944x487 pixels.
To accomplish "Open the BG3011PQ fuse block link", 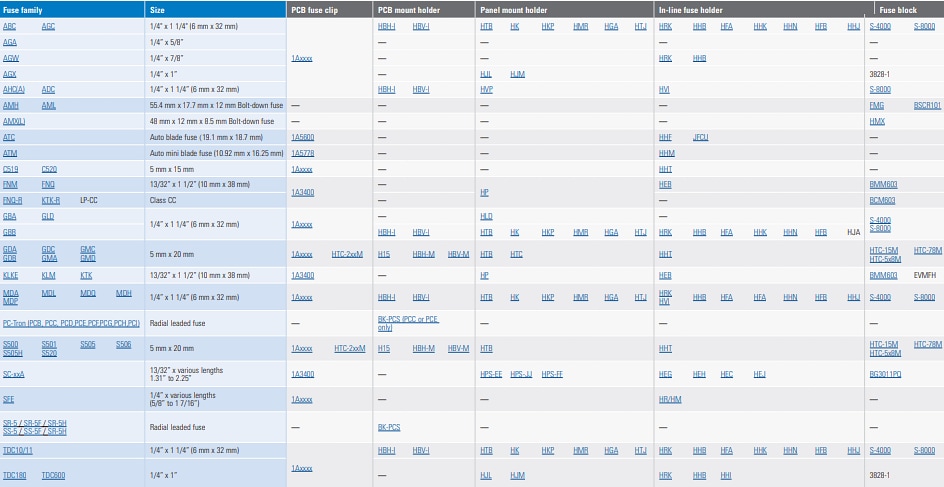I will tap(885, 374).
